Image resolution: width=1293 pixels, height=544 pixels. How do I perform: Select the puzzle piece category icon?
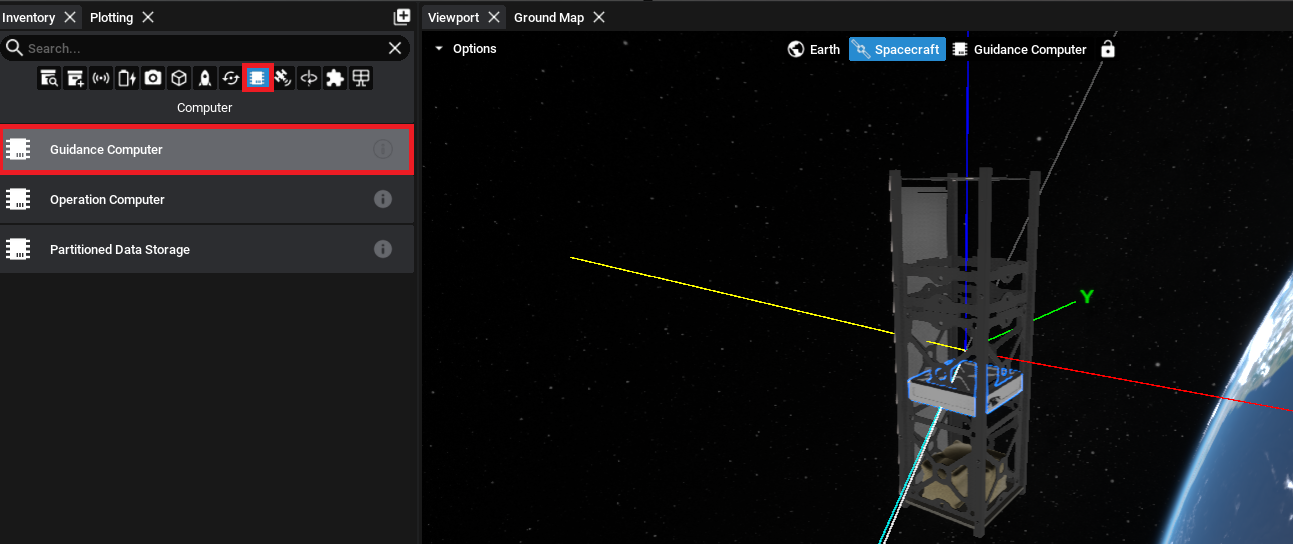(335, 78)
